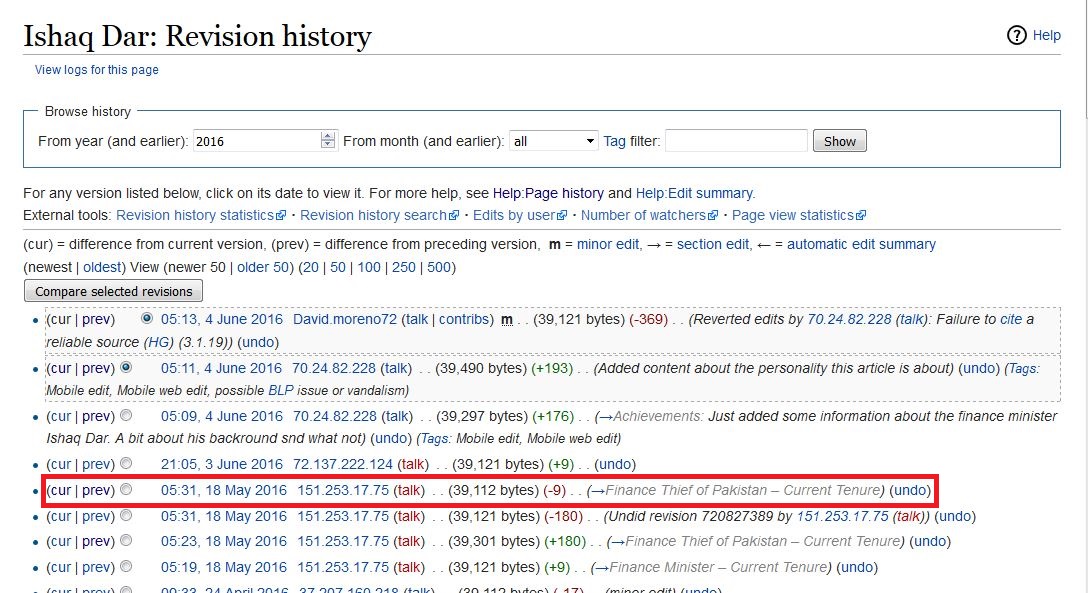The height and width of the screenshot is (593, 1088).
Task: Increase year using the stepper arrows
Action: point(328,137)
